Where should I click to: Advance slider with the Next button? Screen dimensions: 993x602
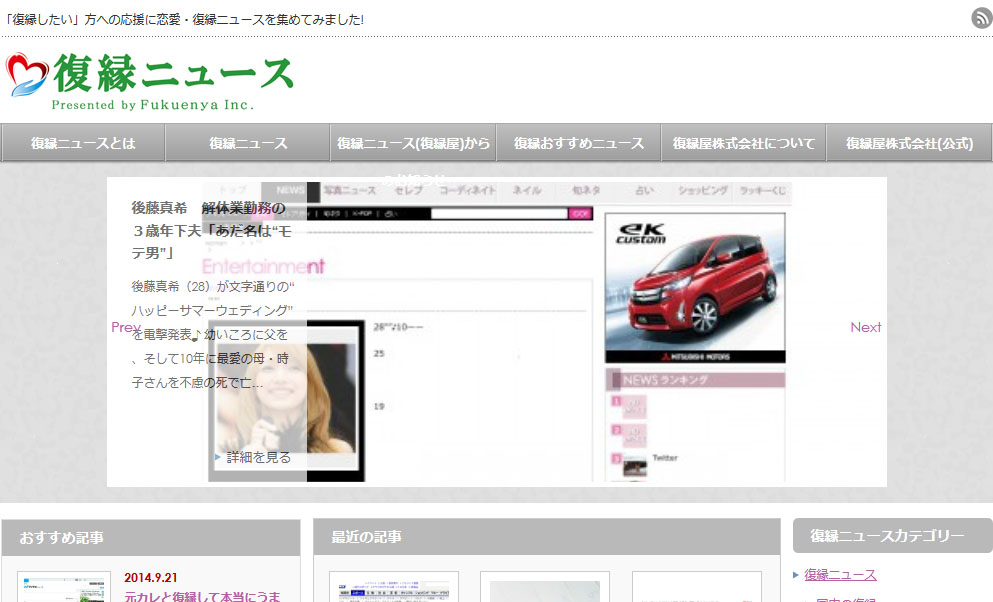click(x=865, y=327)
